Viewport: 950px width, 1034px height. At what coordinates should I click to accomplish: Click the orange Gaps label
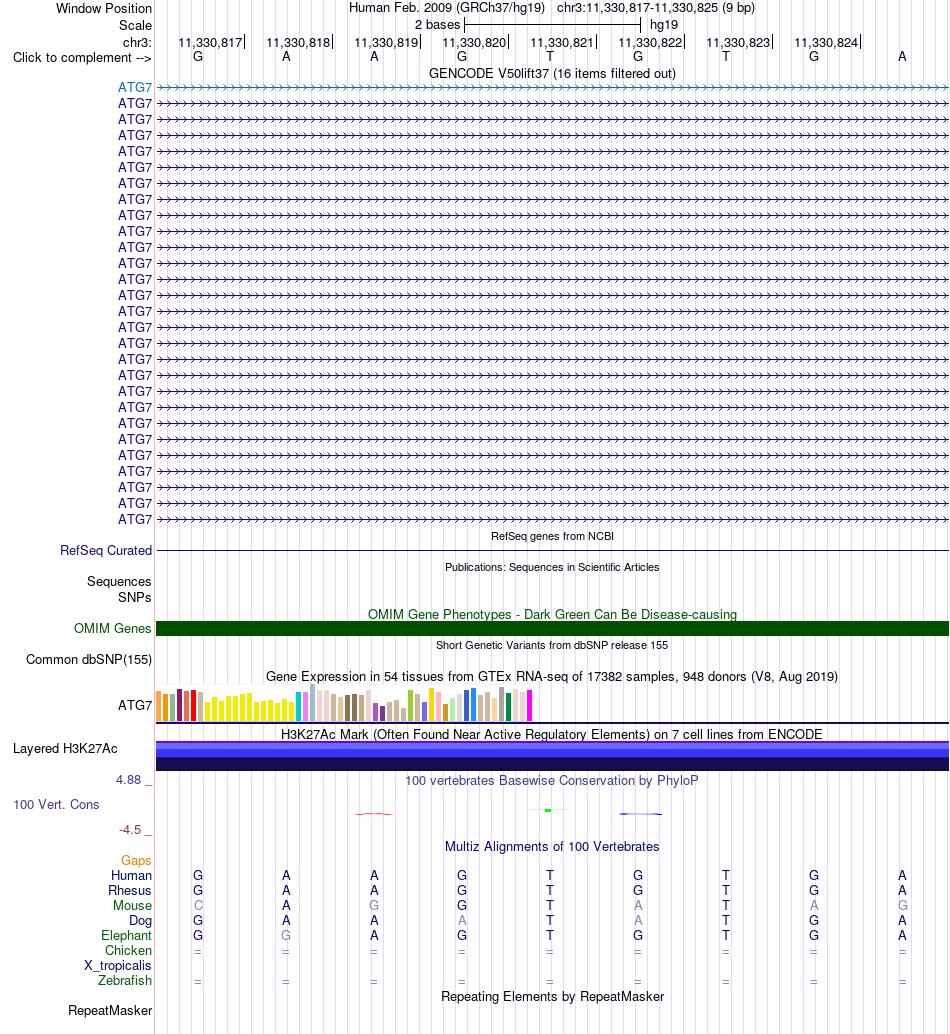[x=136, y=860]
